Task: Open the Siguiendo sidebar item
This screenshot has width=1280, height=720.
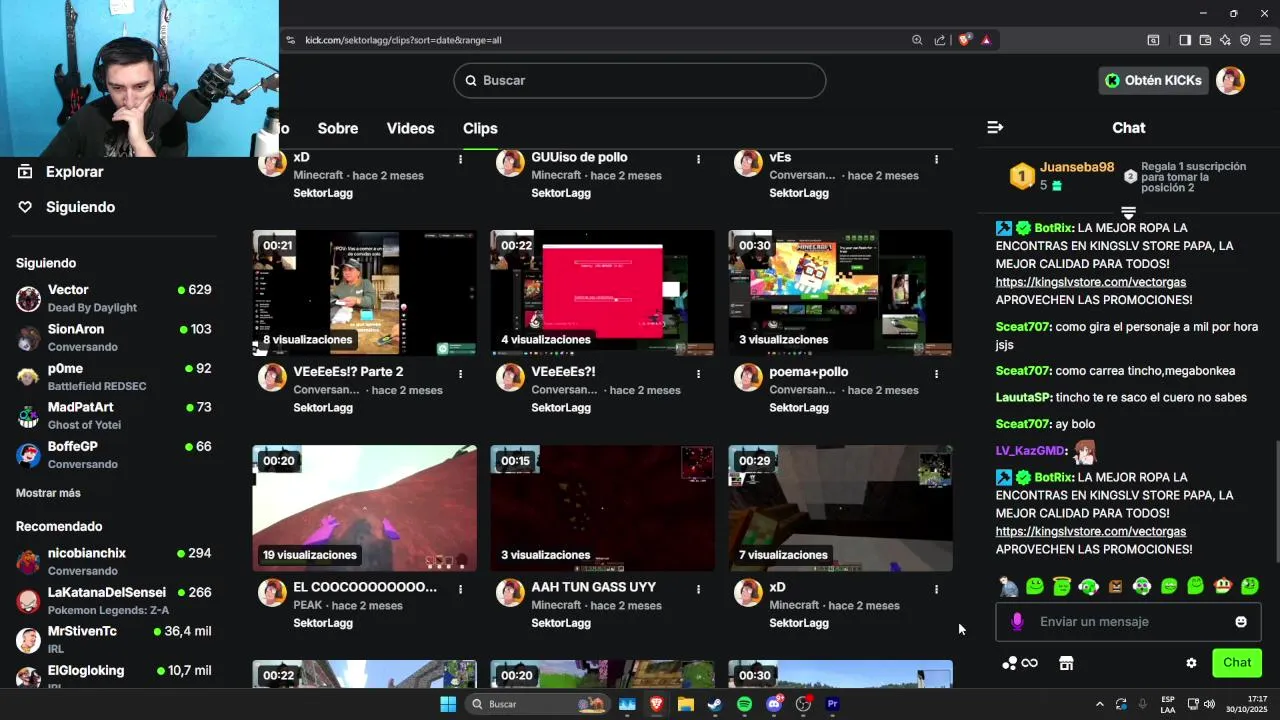Action: pos(80,207)
